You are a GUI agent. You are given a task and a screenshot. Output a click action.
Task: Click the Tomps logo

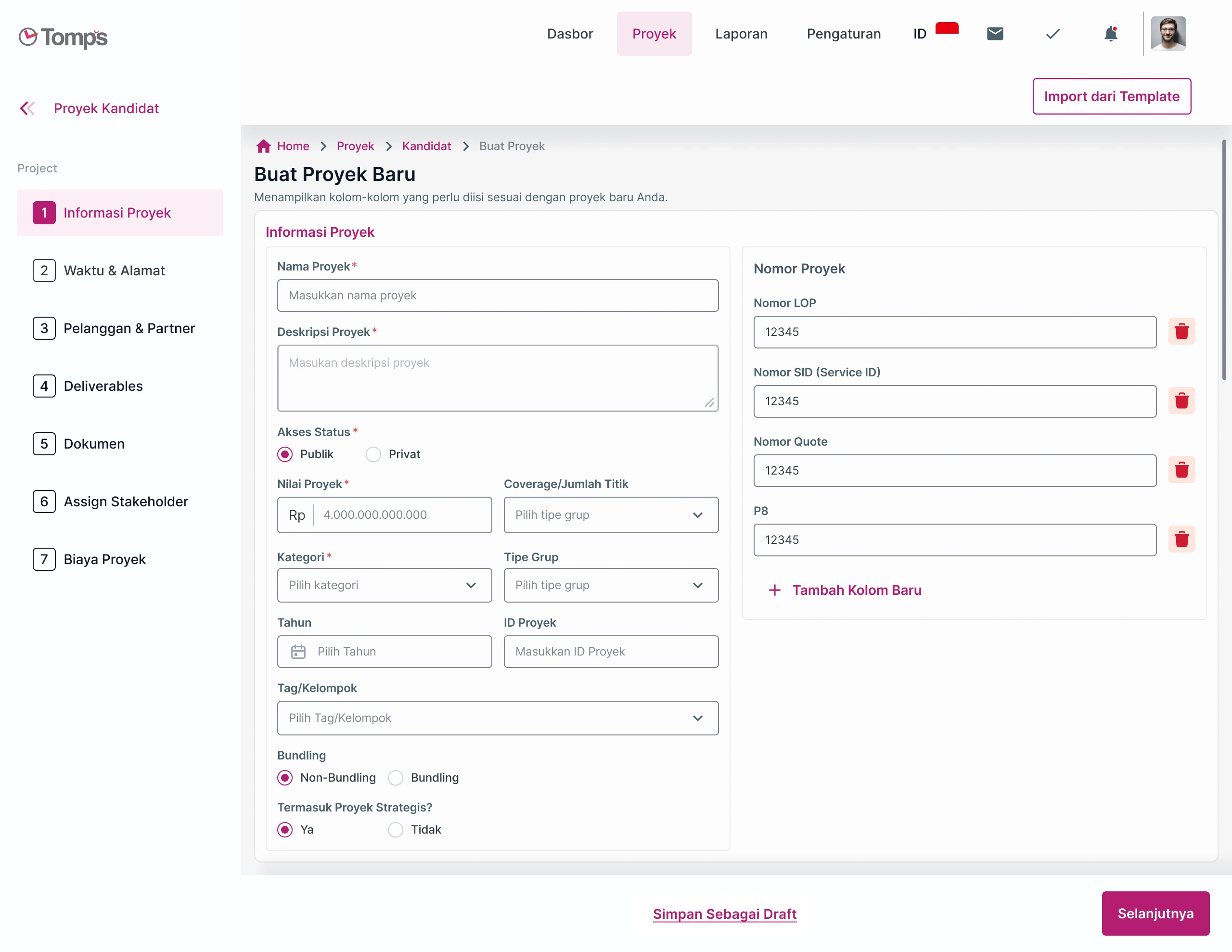click(x=62, y=38)
